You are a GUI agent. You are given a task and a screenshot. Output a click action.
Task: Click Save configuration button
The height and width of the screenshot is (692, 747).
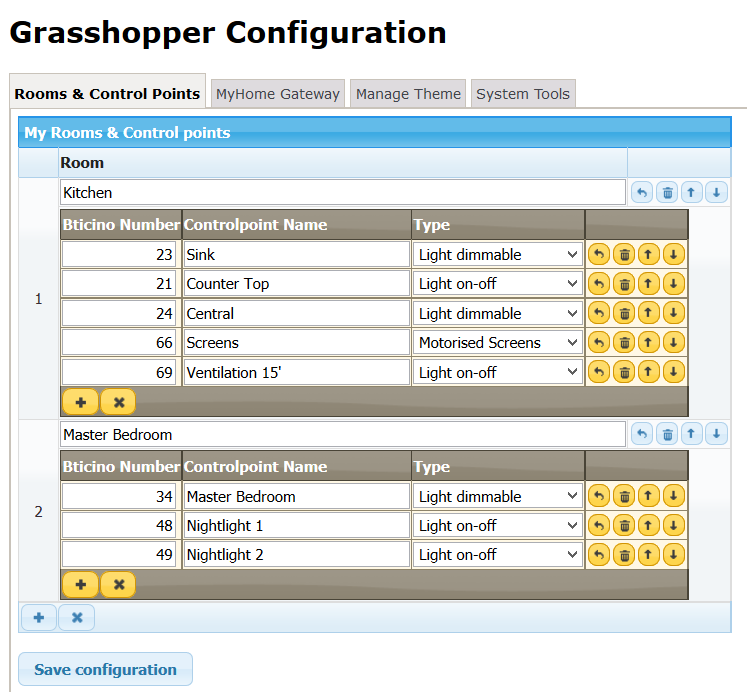click(105, 669)
